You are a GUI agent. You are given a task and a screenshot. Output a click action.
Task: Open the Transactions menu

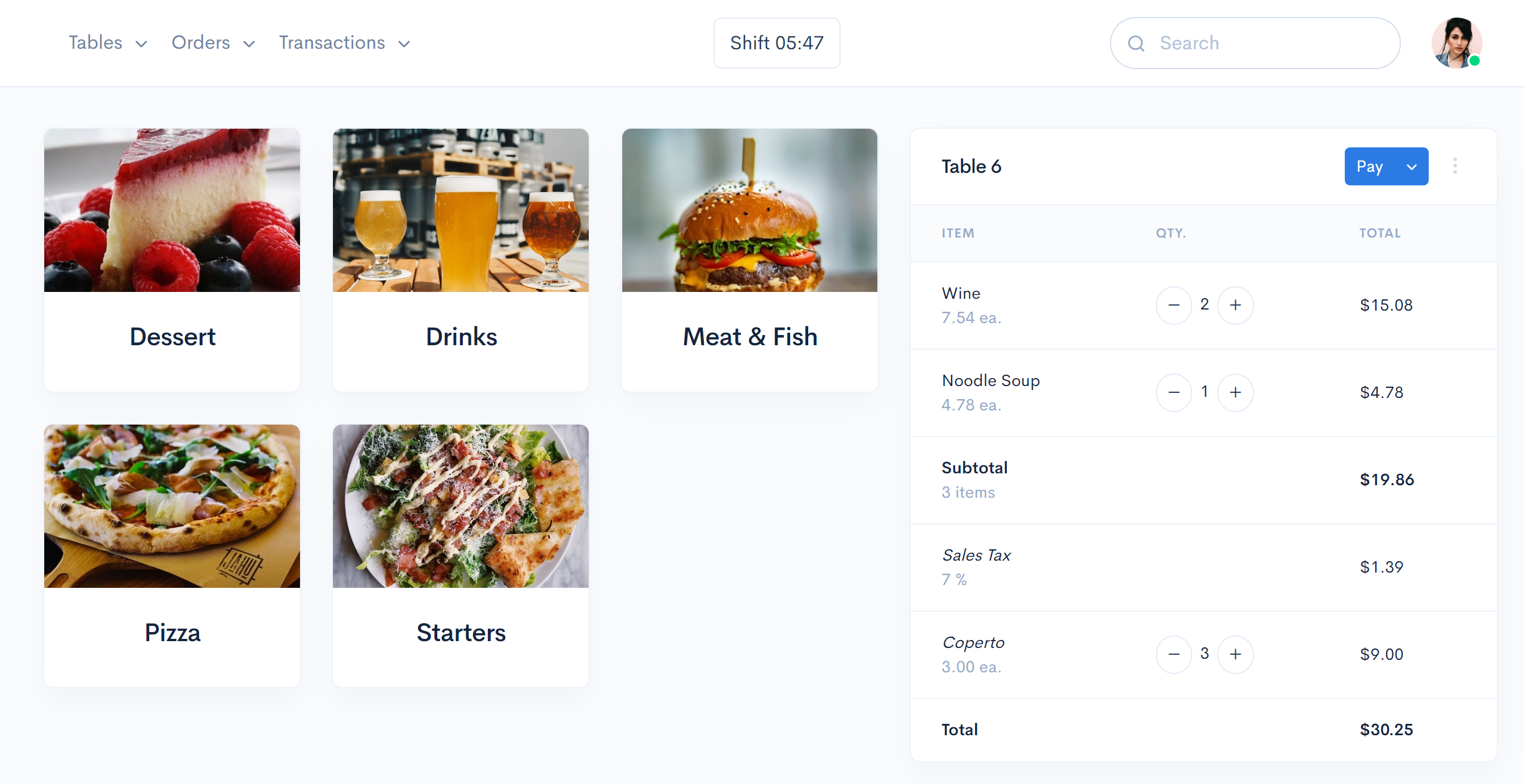(x=343, y=43)
